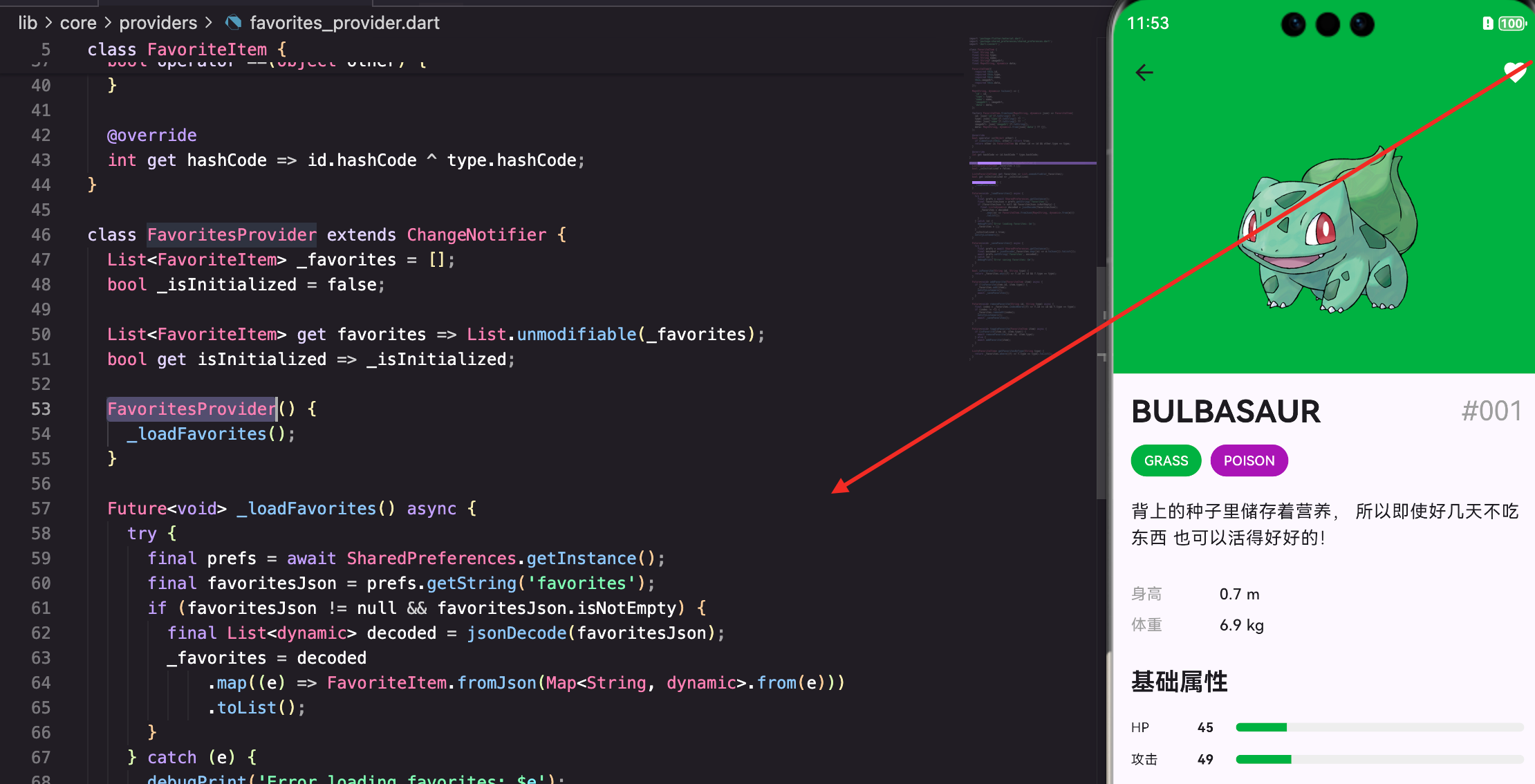Click the attack stat progress bar
The height and width of the screenshot is (784, 1535).
point(1379,759)
